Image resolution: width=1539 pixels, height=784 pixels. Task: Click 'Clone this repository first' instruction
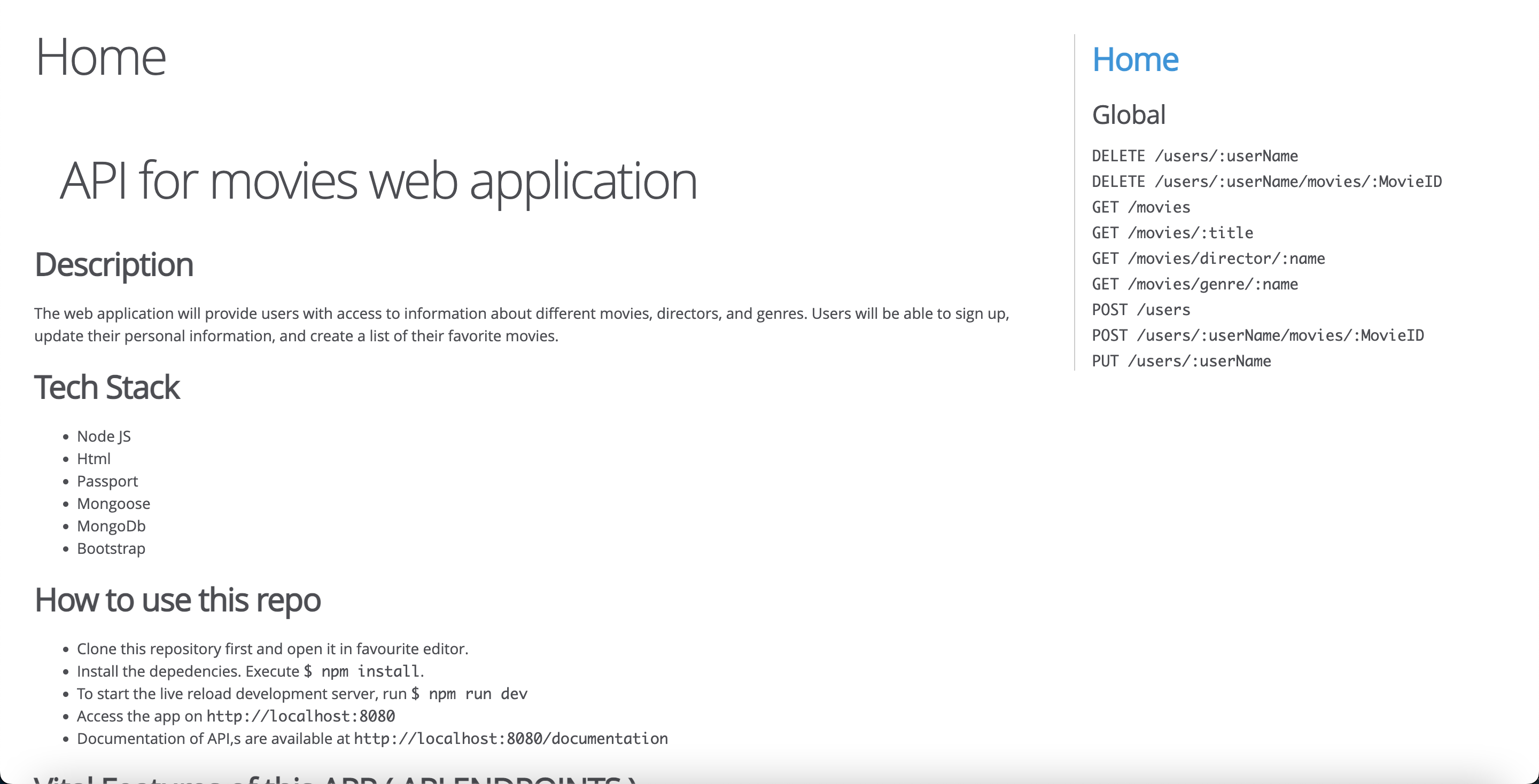tap(273, 649)
